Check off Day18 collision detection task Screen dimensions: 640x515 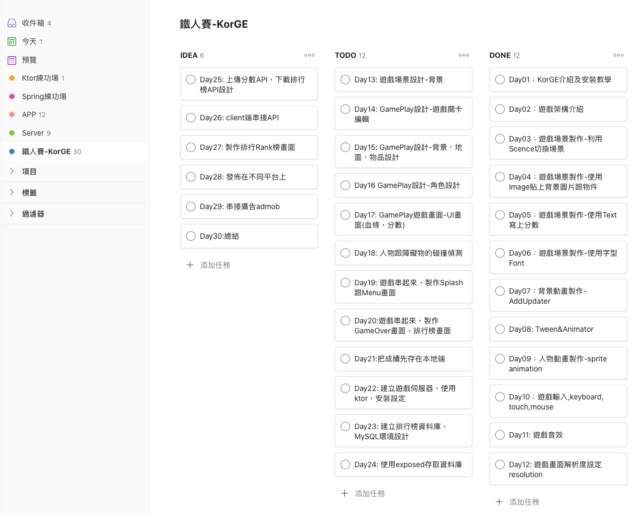coord(345,253)
